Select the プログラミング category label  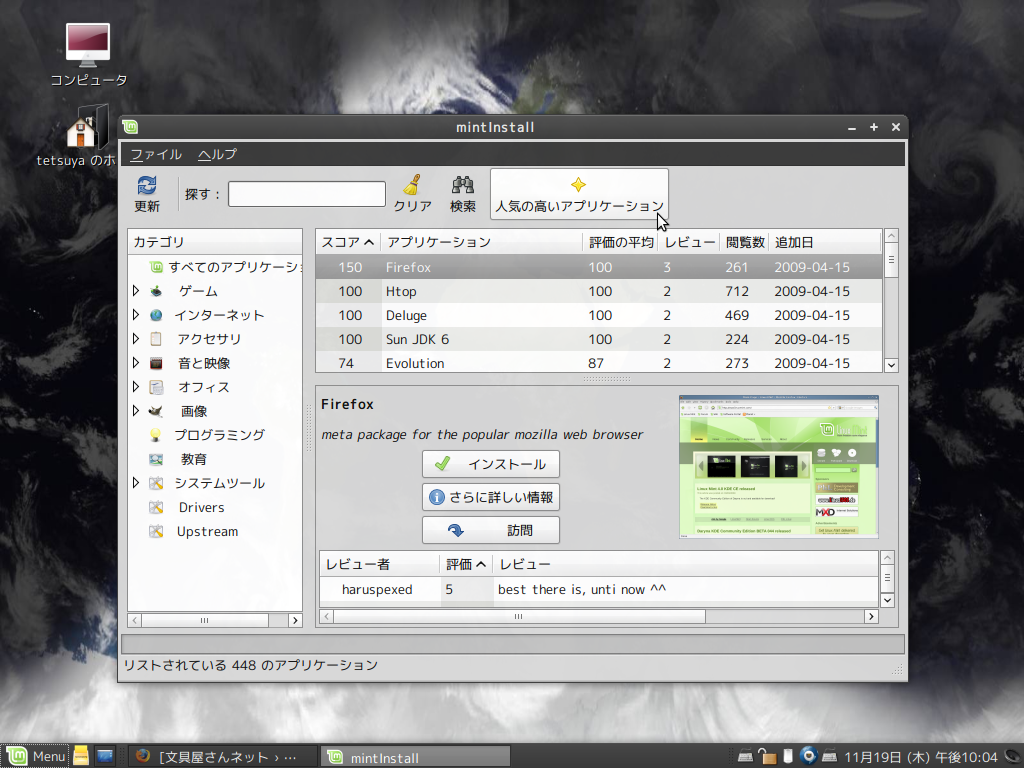coord(219,435)
